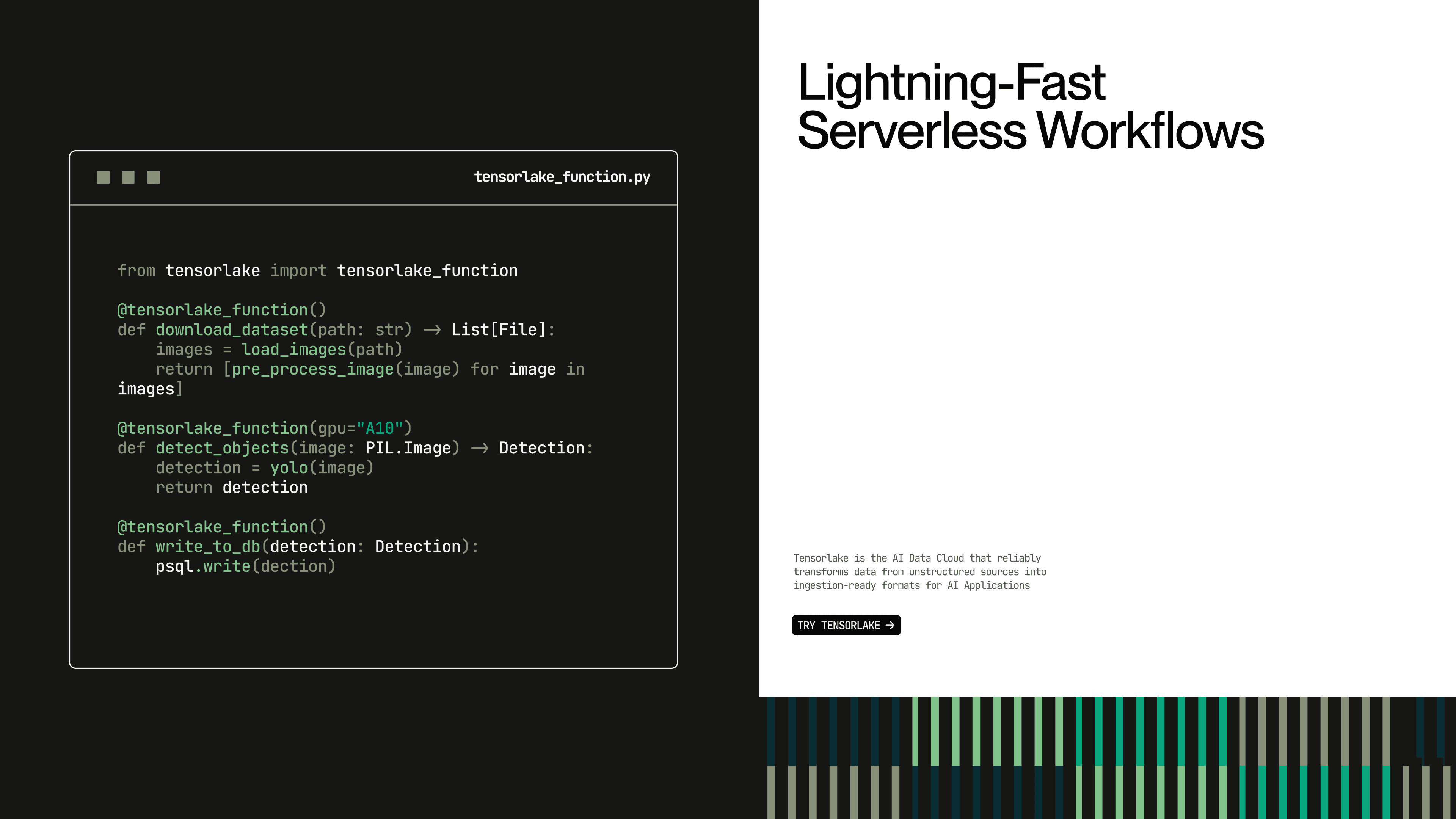Click the Tensorlake AI Data Cloud description
The width and height of the screenshot is (1456, 819).
click(x=919, y=571)
